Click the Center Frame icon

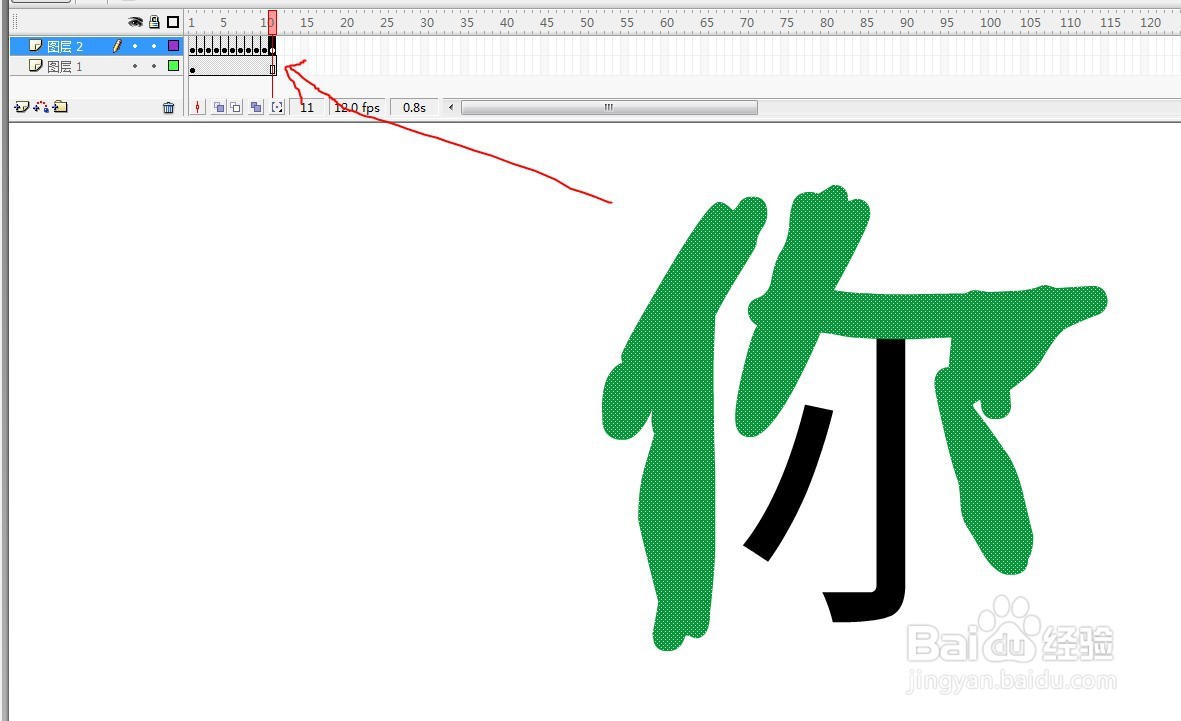[197, 106]
